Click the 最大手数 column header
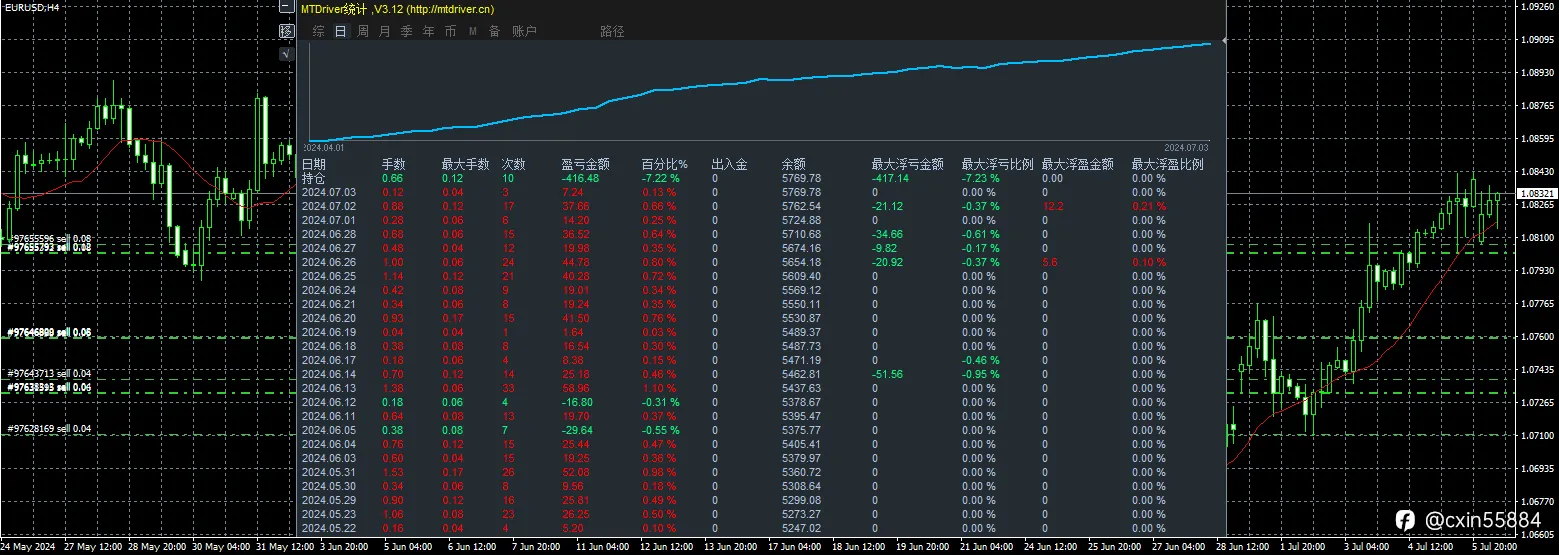1559x555 pixels. pyautogui.click(x=466, y=164)
